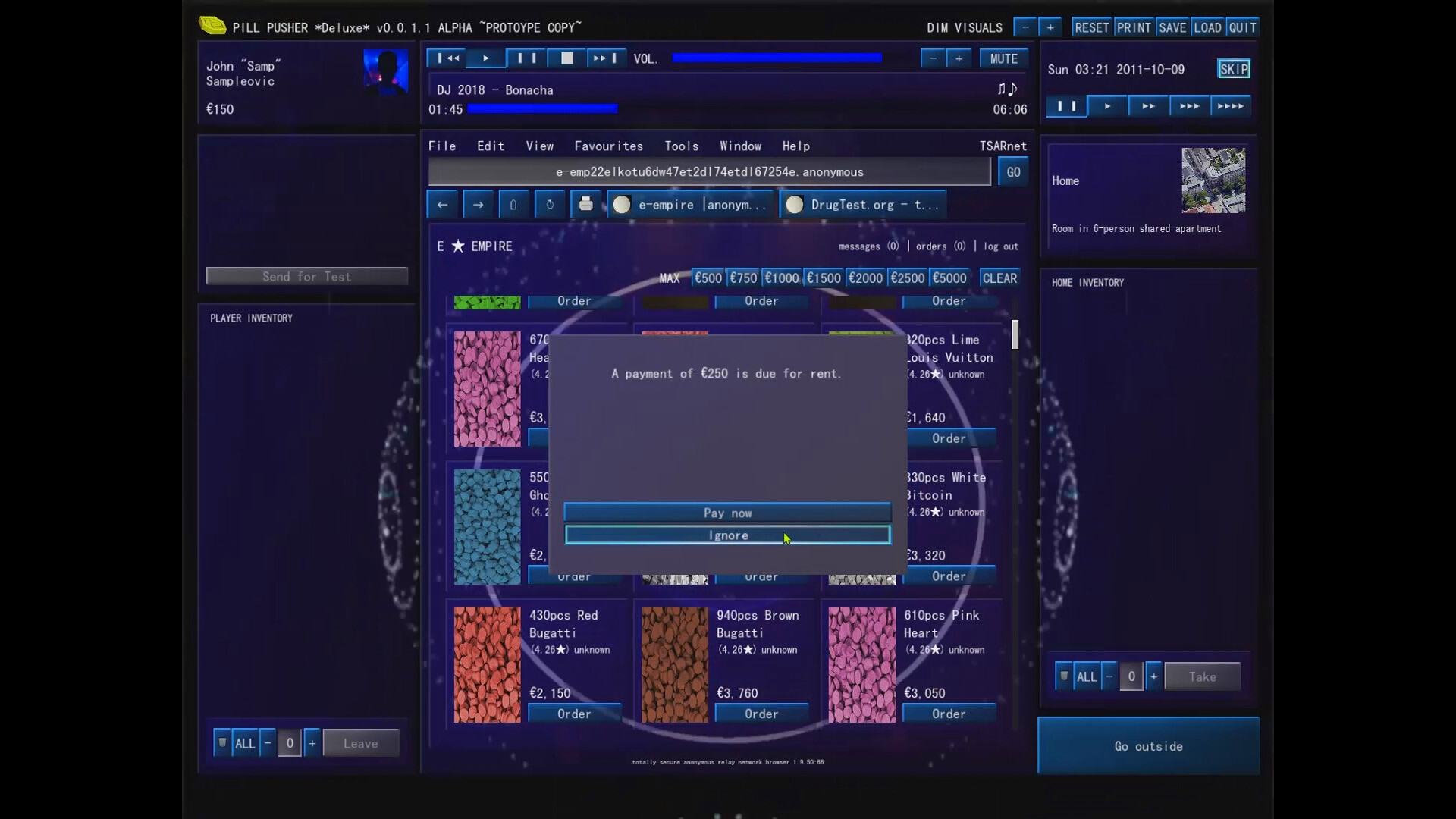The height and width of the screenshot is (819, 1456).
Task: Stop playback with the stop button
Action: coord(566,58)
